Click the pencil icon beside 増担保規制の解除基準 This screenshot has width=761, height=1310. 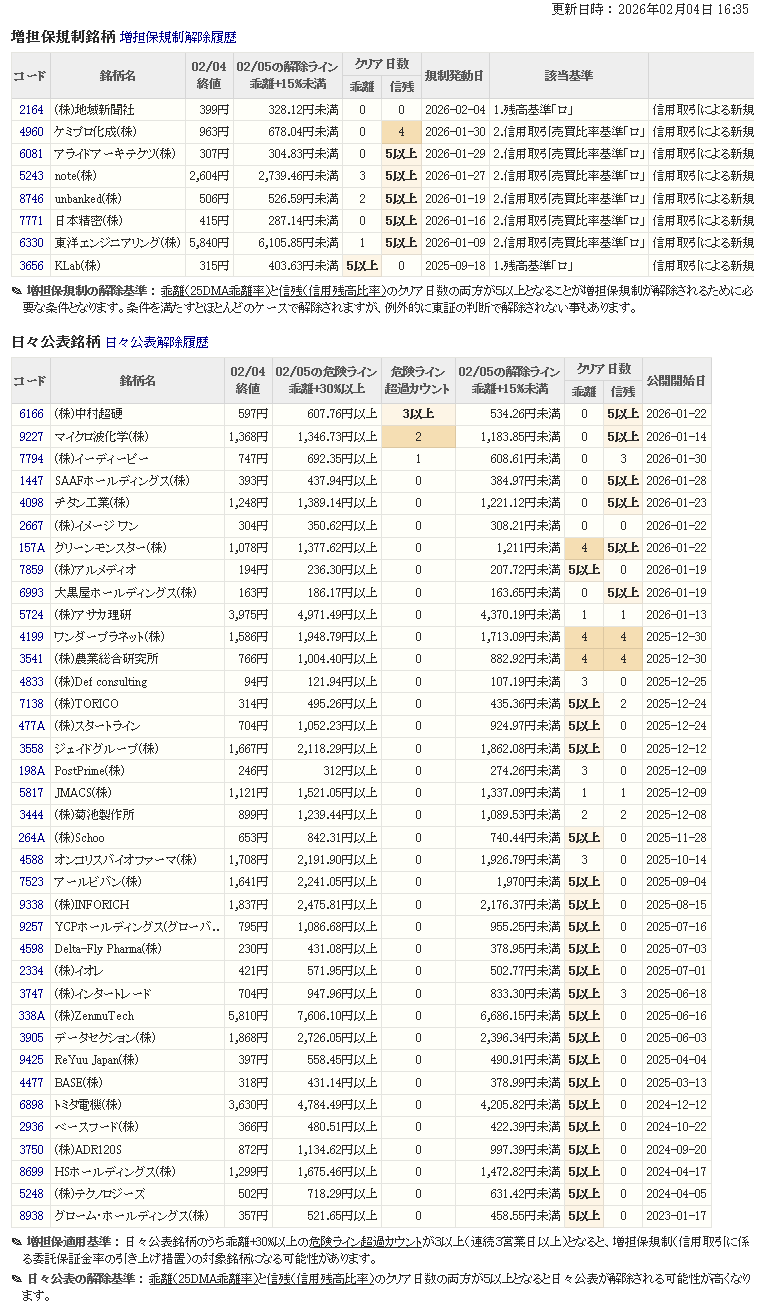click(17, 291)
